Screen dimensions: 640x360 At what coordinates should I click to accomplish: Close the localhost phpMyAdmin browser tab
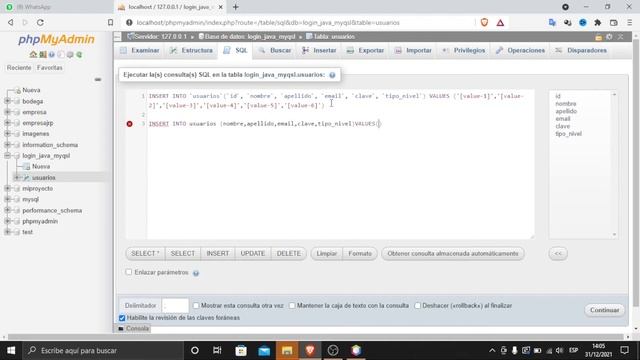[220, 7]
